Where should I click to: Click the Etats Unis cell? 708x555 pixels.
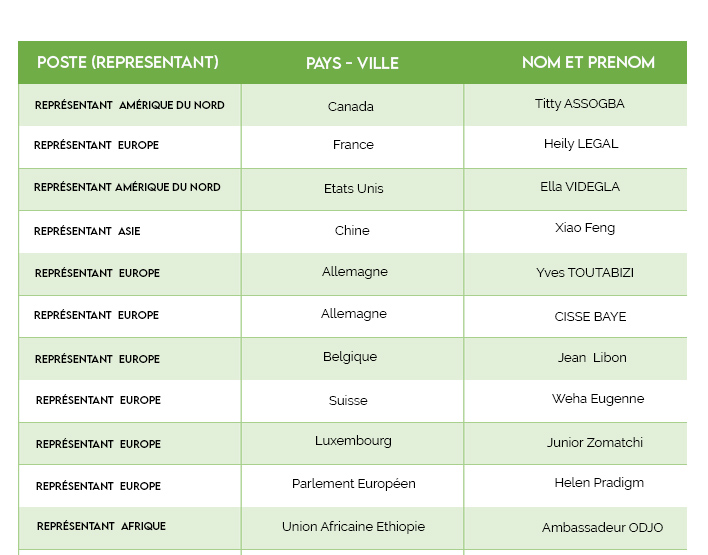353,188
